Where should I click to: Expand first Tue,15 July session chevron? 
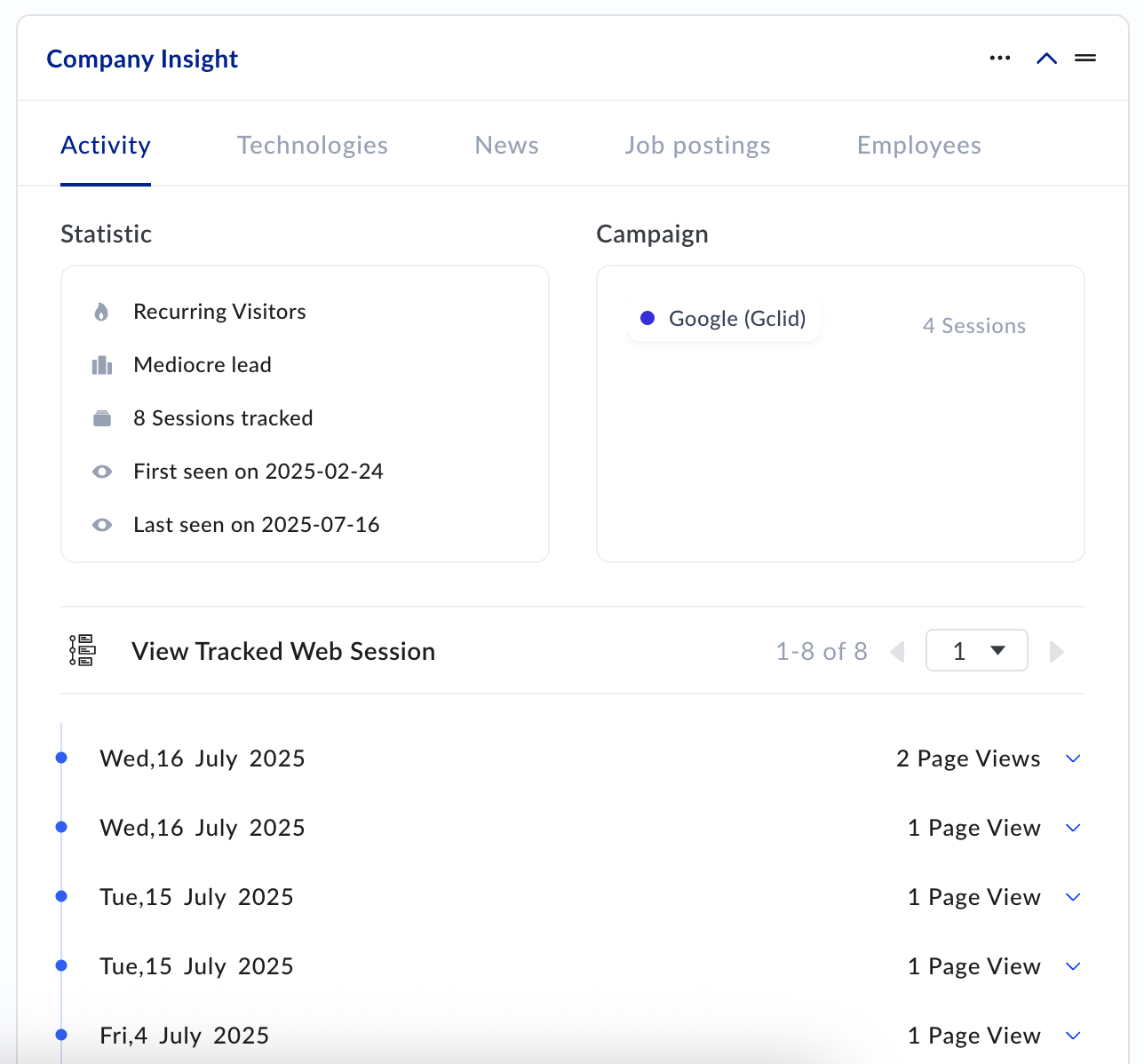click(x=1073, y=897)
